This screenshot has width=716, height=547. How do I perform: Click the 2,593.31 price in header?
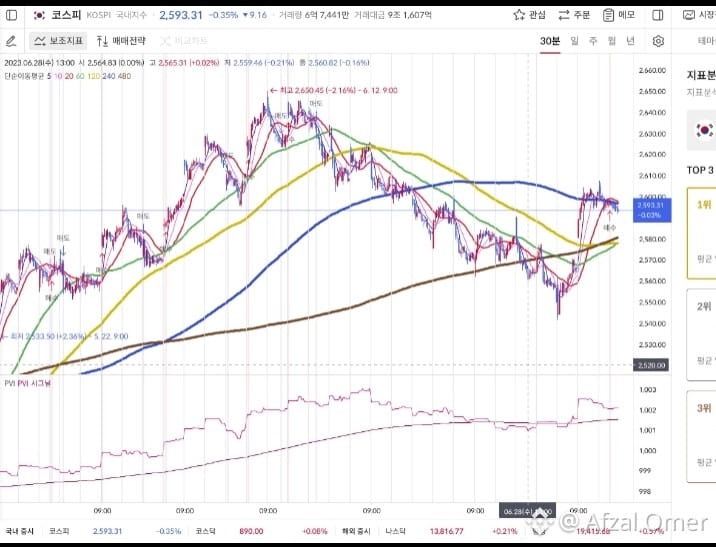pyautogui.click(x=181, y=15)
